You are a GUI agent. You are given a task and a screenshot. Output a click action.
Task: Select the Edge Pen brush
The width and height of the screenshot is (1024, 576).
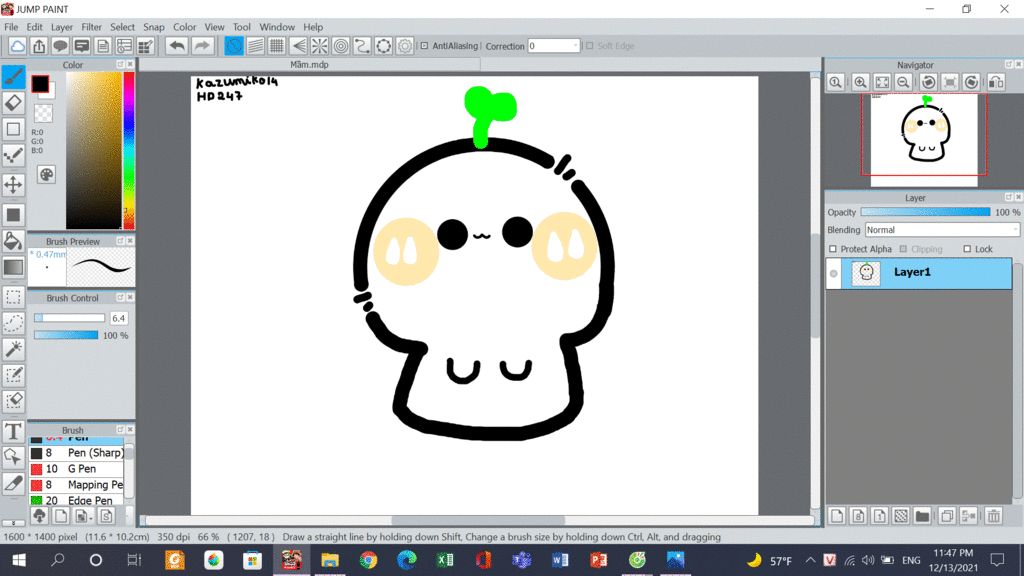76,500
